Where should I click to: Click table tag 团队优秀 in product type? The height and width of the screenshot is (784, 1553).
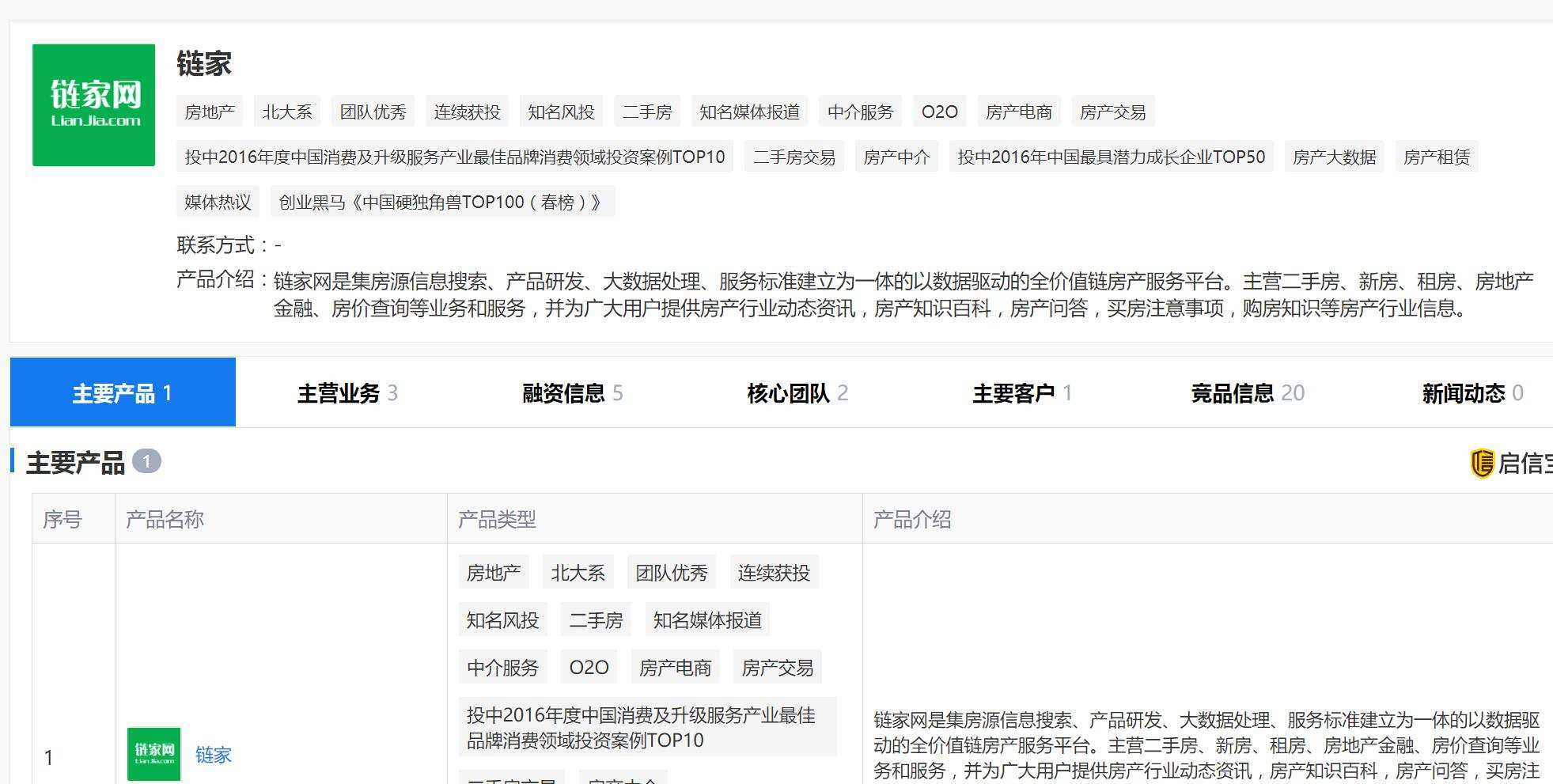(672, 573)
